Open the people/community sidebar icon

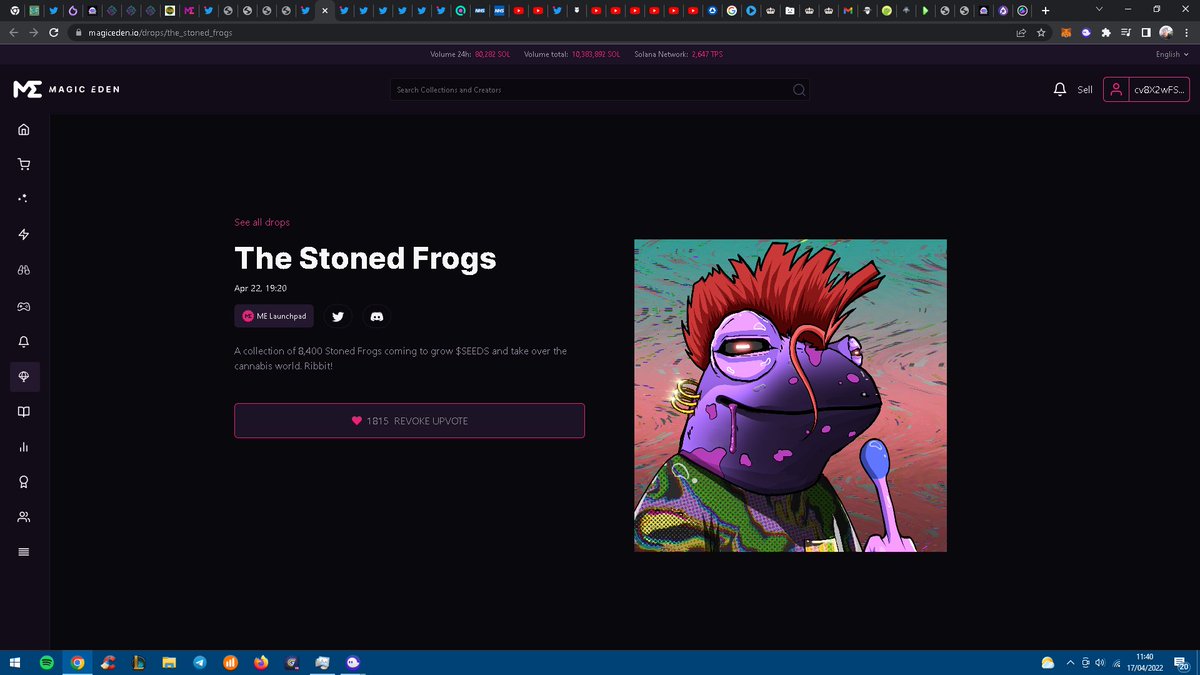pyautogui.click(x=24, y=517)
